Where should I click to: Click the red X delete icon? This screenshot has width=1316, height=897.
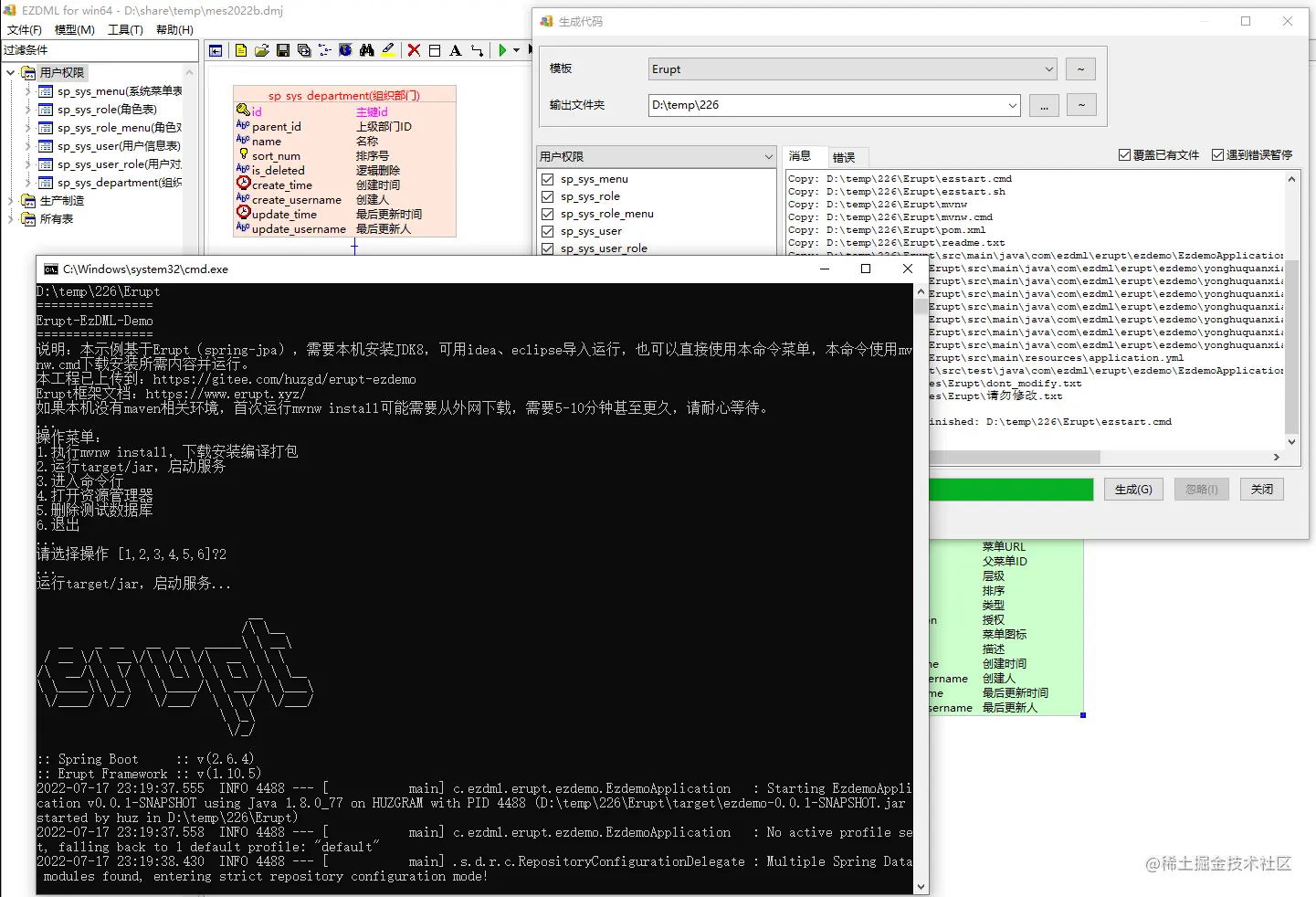coord(414,50)
